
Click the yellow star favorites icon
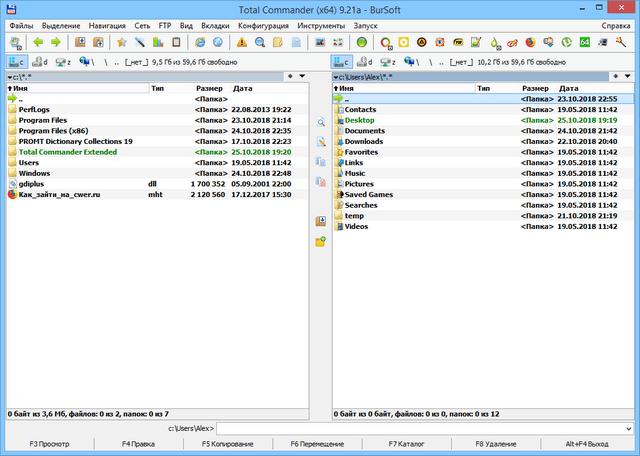click(122, 43)
